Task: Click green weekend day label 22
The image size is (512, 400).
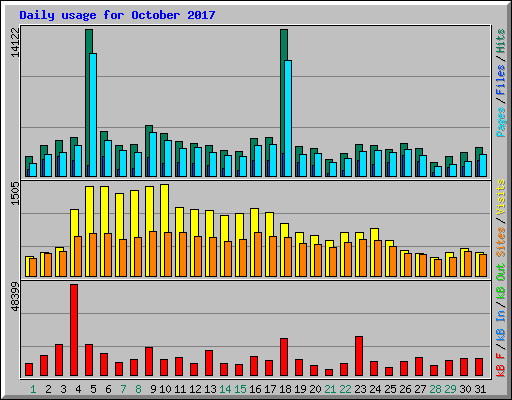Action: [x=345, y=389]
